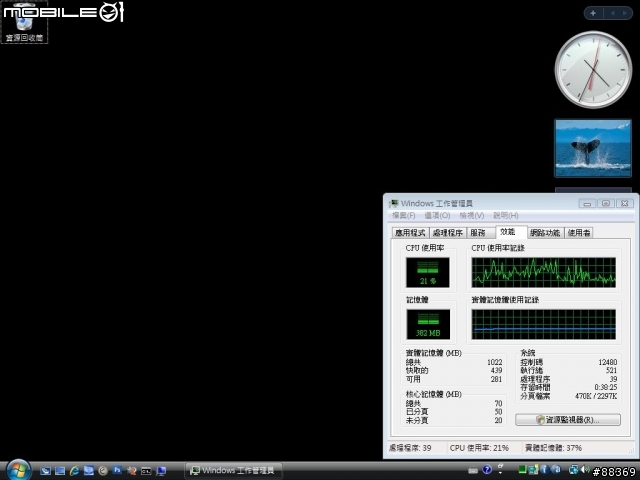640x480 pixels.
Task: Click the memory 382 MB meter
Action: (428, 324)
